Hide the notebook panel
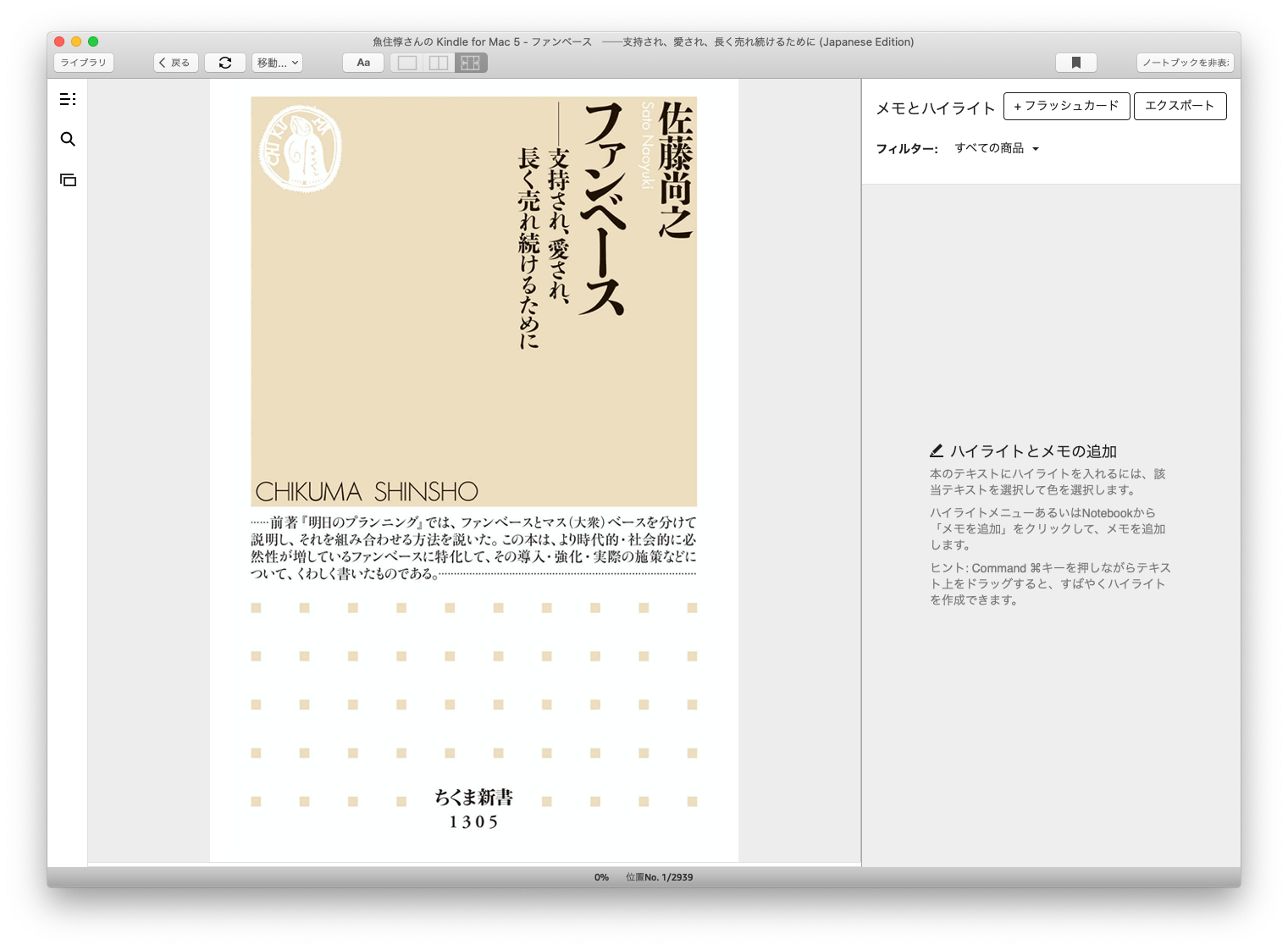 (1186, 63)
